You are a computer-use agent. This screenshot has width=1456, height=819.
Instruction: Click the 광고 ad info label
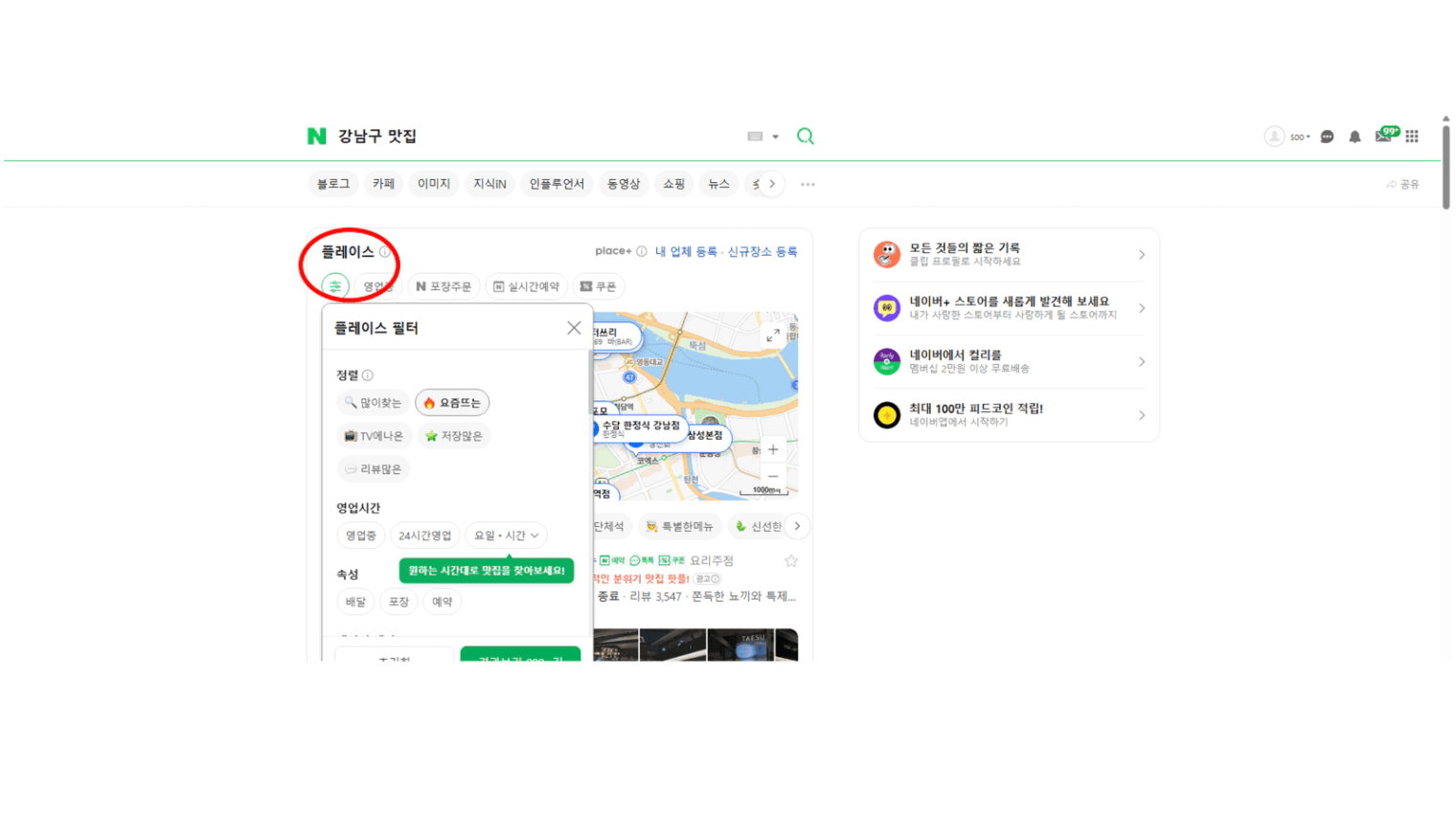pyautogui.click(x=708, y=580)
